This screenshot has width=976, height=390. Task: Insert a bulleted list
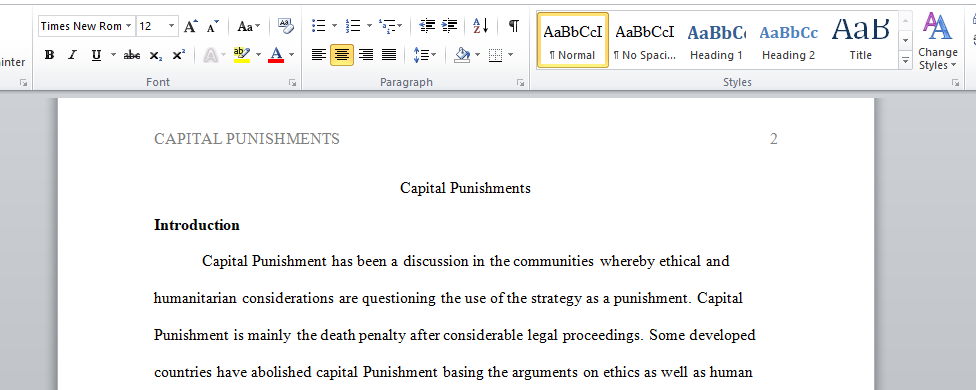[319, 26]
